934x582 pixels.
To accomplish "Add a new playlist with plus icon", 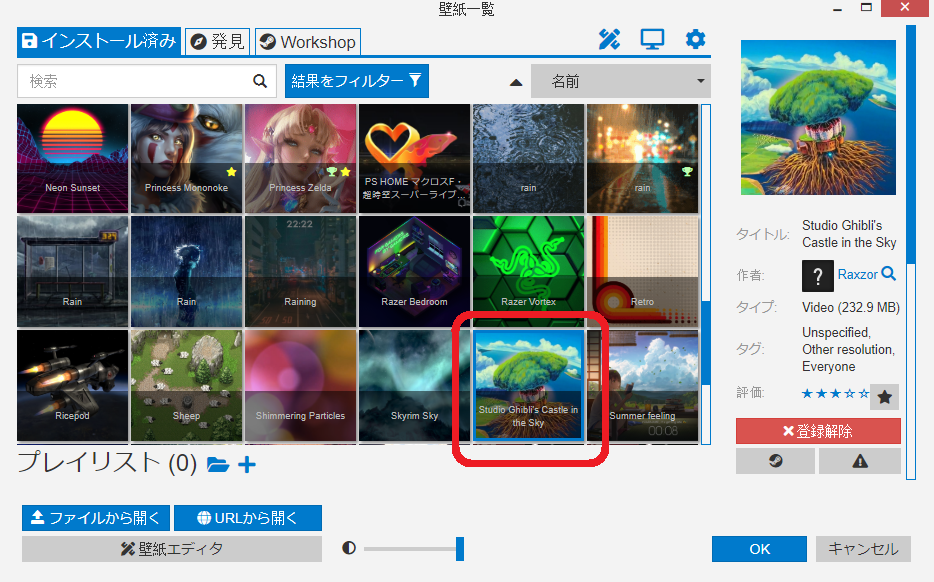I will 247,464.
